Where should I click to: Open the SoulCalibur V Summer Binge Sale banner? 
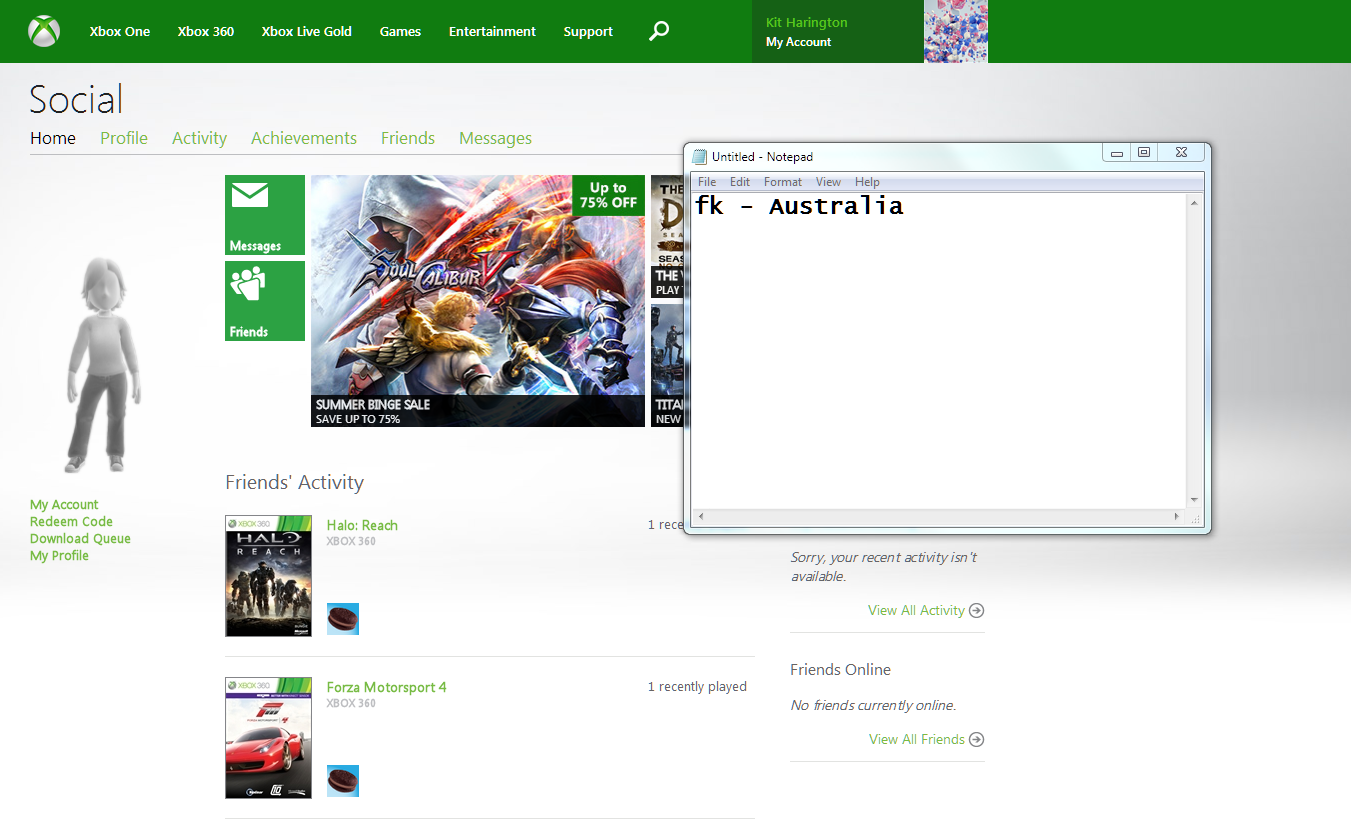pos(478,301)
